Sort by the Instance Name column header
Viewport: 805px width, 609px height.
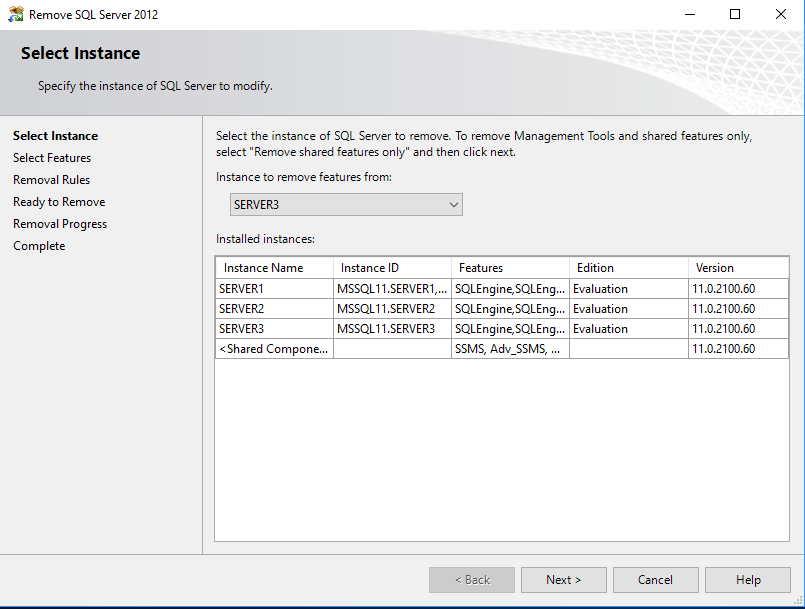point(273,267)
